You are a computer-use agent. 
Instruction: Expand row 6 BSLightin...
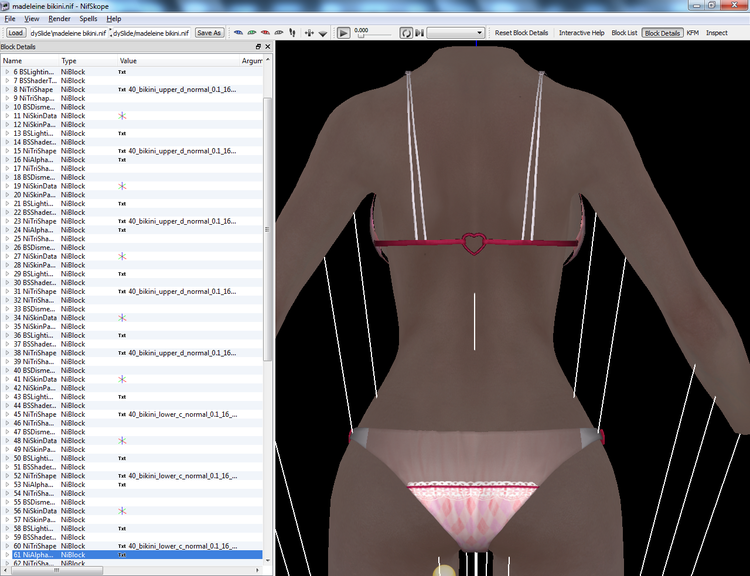[7, 72]
